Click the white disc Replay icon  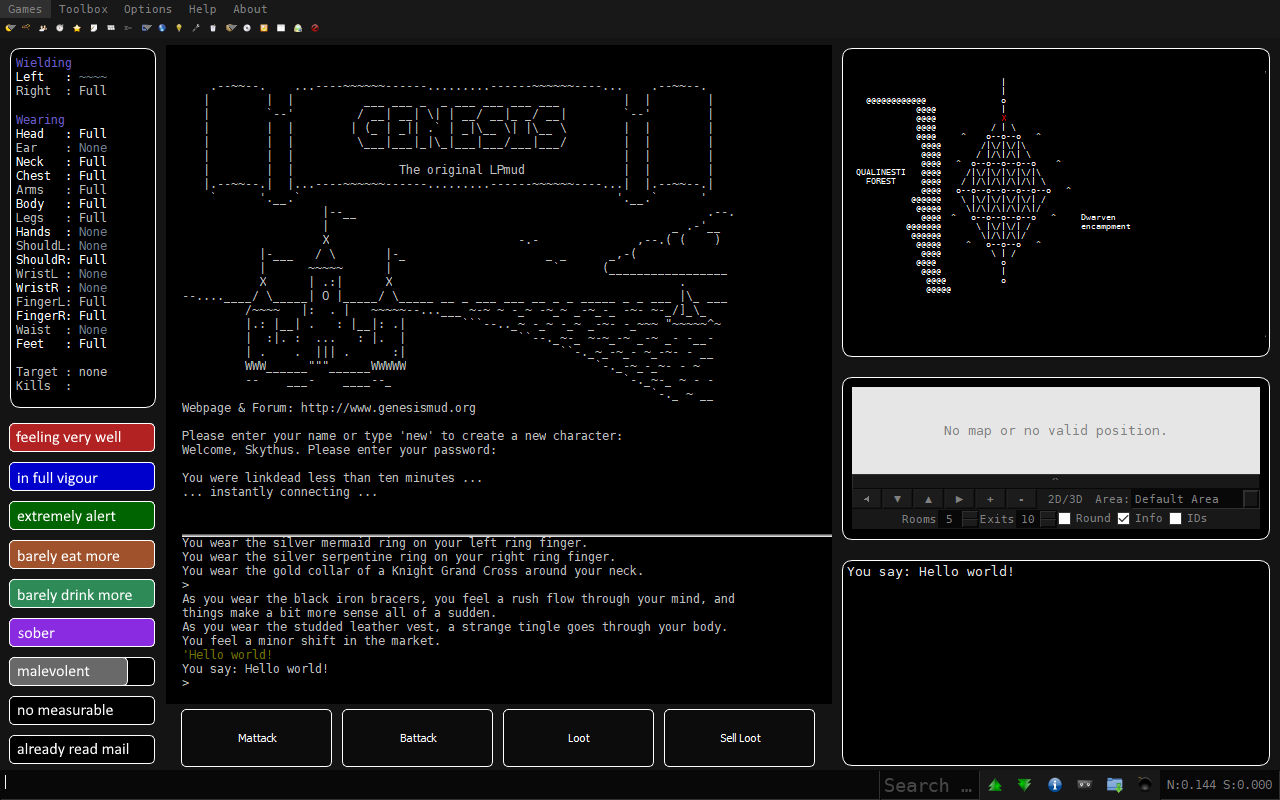pos(247,28)
